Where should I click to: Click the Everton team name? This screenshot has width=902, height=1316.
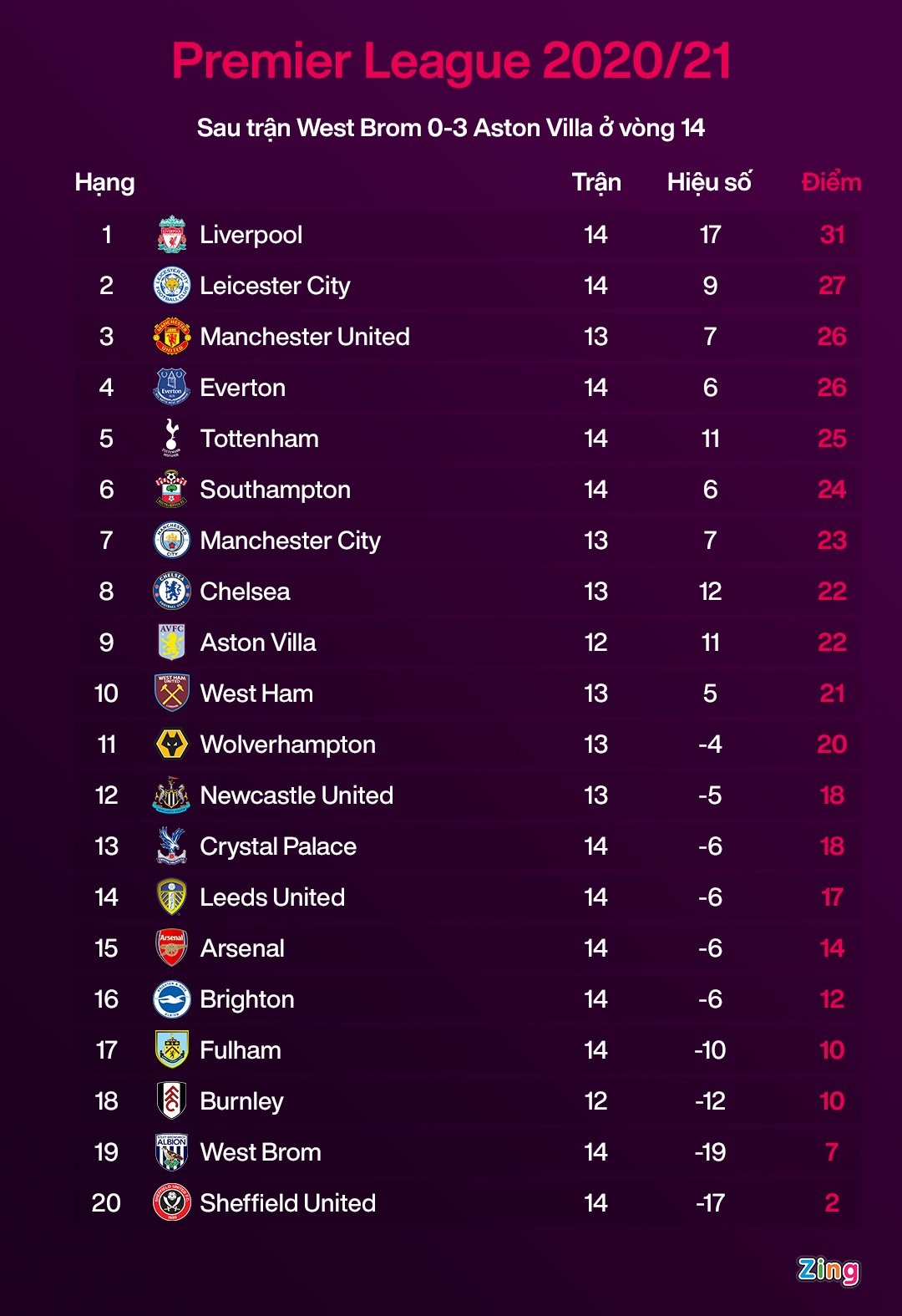click(243, 388)
